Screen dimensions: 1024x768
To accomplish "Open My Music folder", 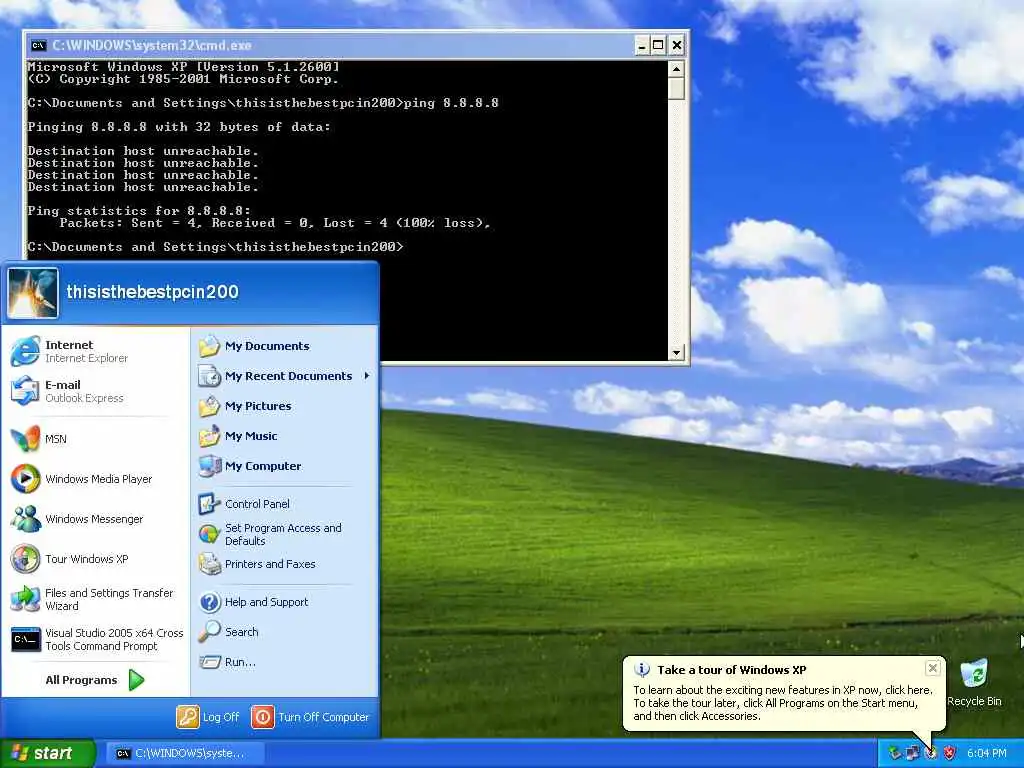I will [285, 436].
